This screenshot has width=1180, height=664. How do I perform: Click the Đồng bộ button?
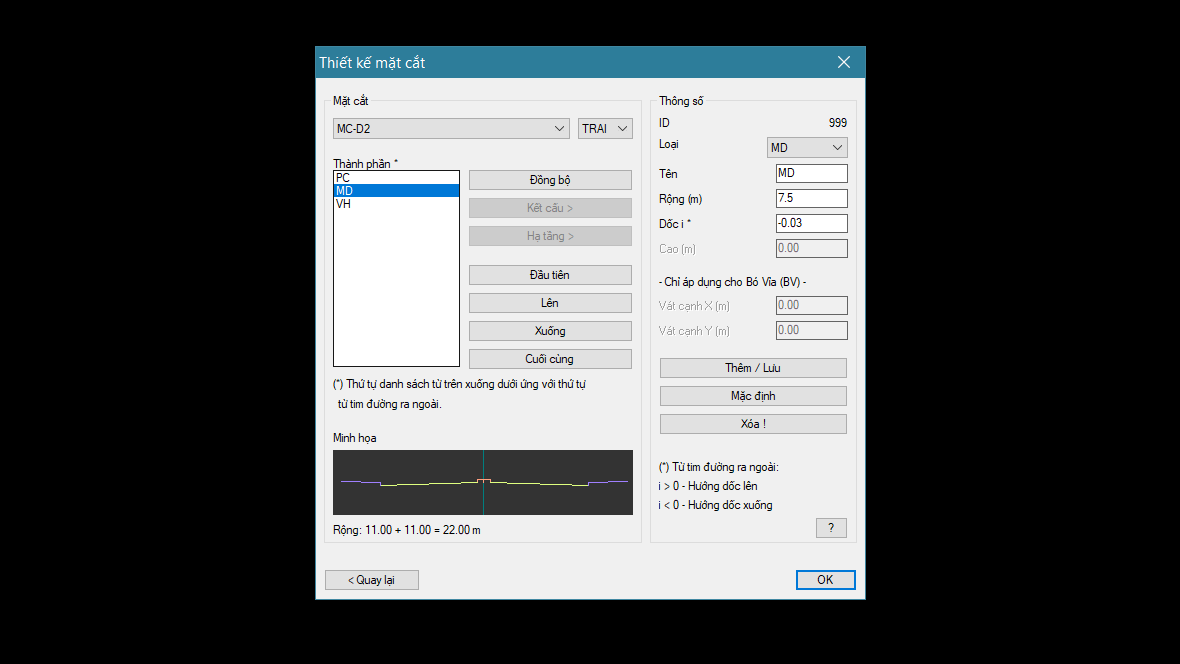(550, 180)
